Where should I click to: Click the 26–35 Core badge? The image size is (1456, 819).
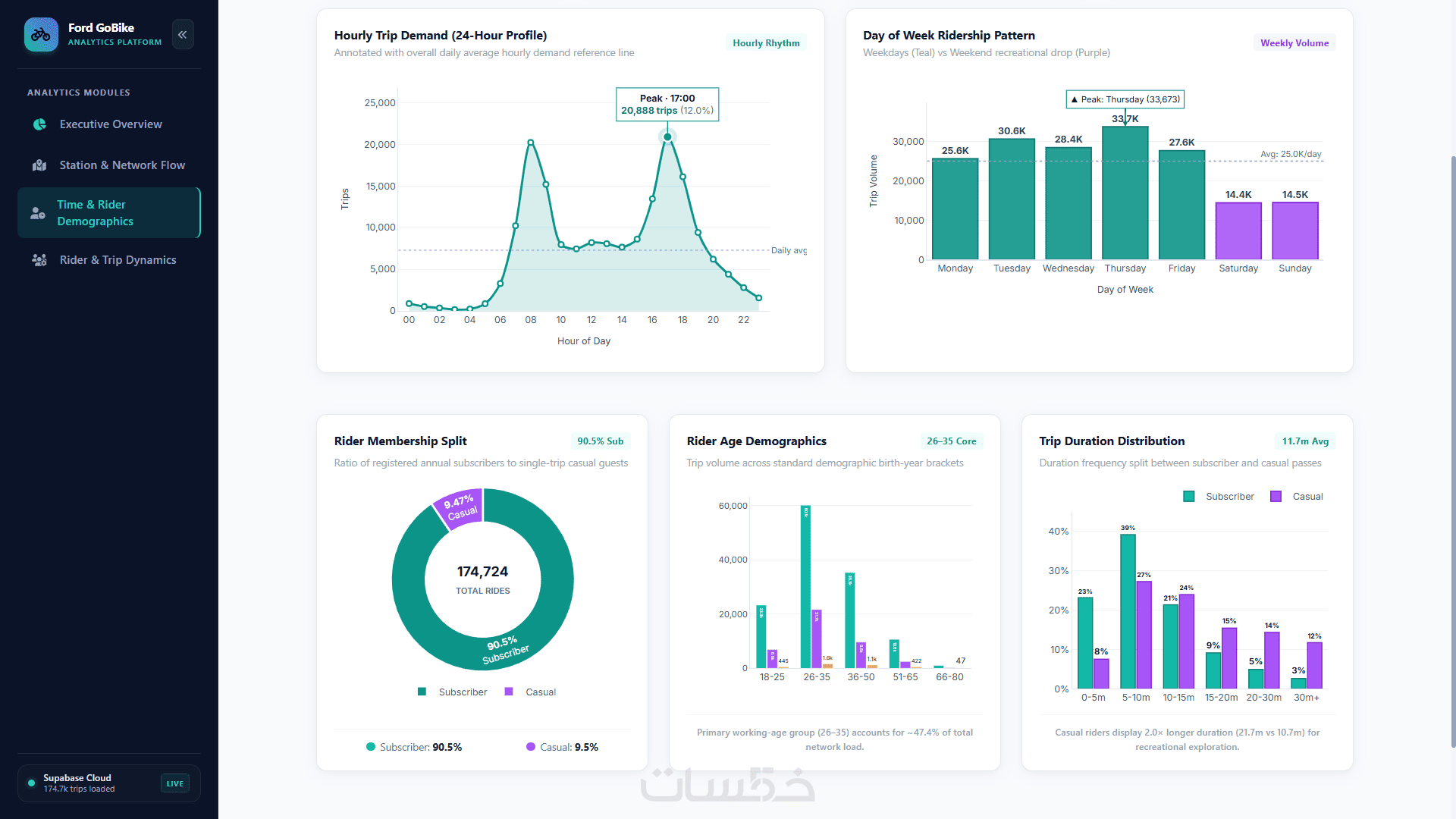(952, 441)
